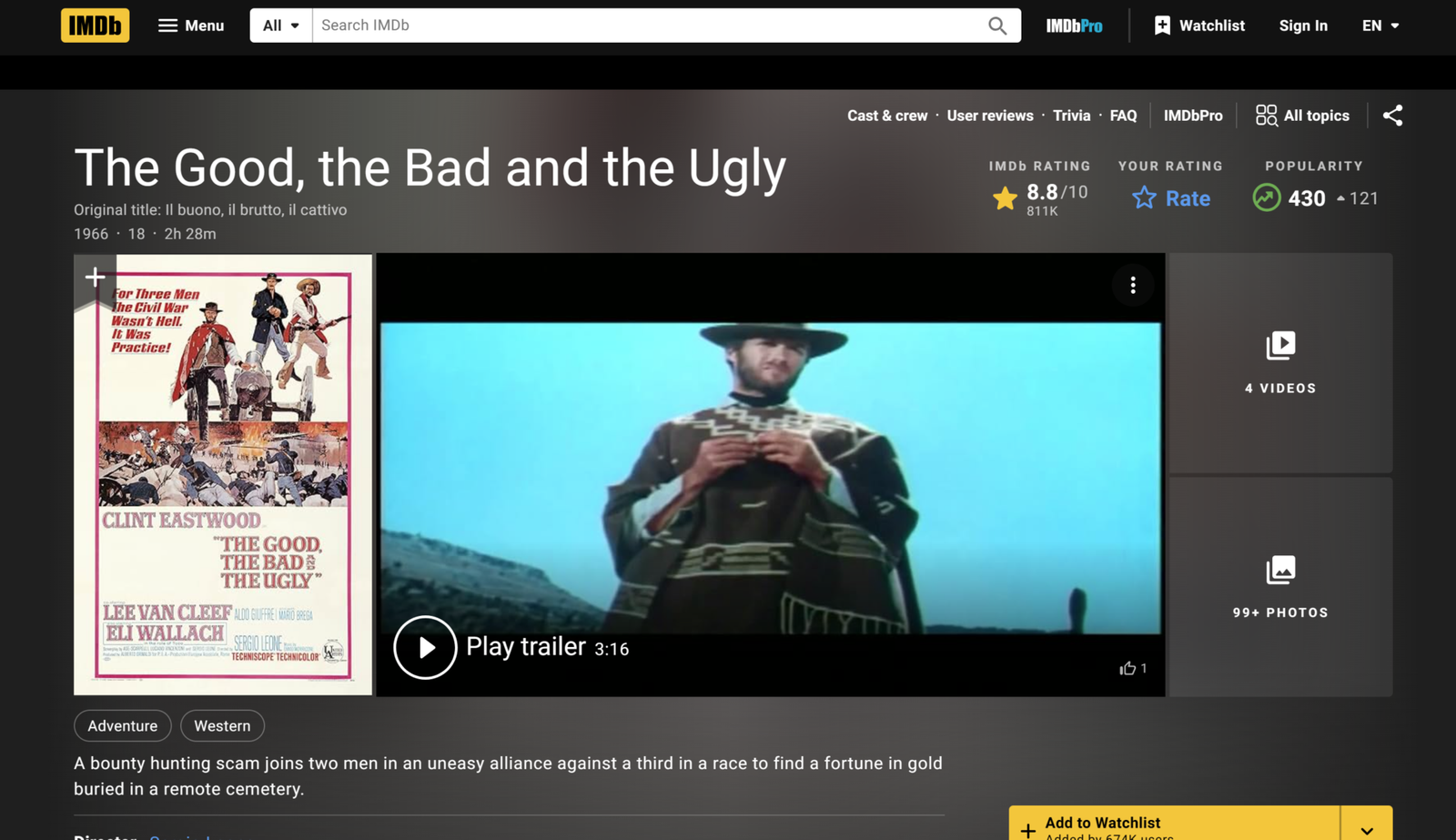Screen dimensions: 1456x840
Task: Open the main Menu
Action: coord(191,25)
